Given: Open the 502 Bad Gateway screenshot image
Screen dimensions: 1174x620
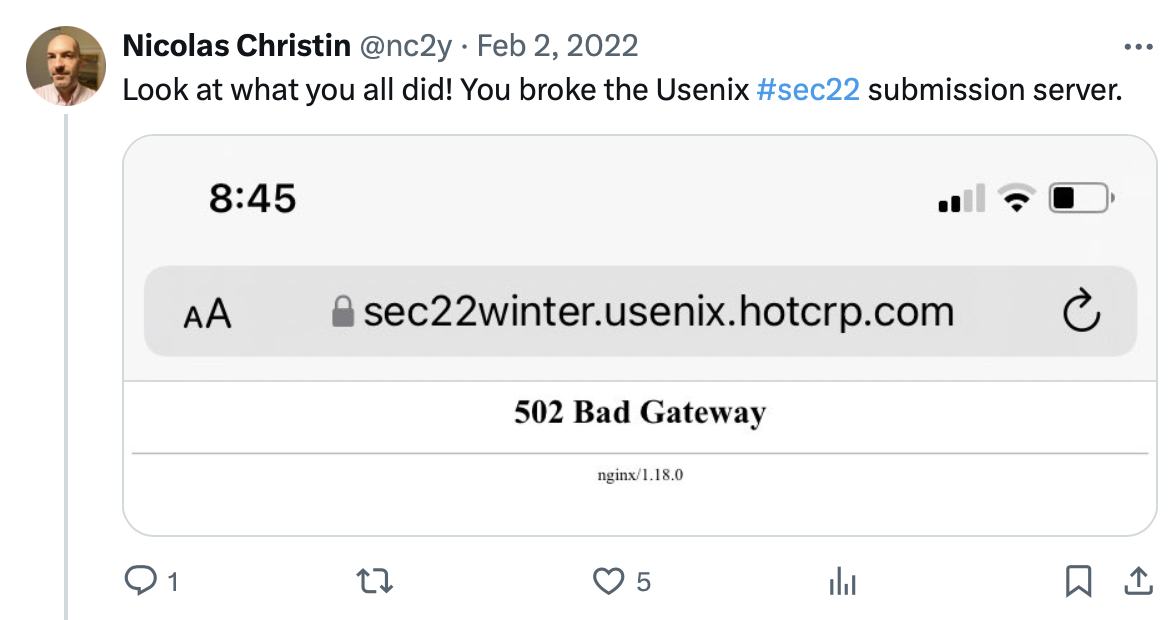Looking at the screenshot, I should click(x=640, y=430).
